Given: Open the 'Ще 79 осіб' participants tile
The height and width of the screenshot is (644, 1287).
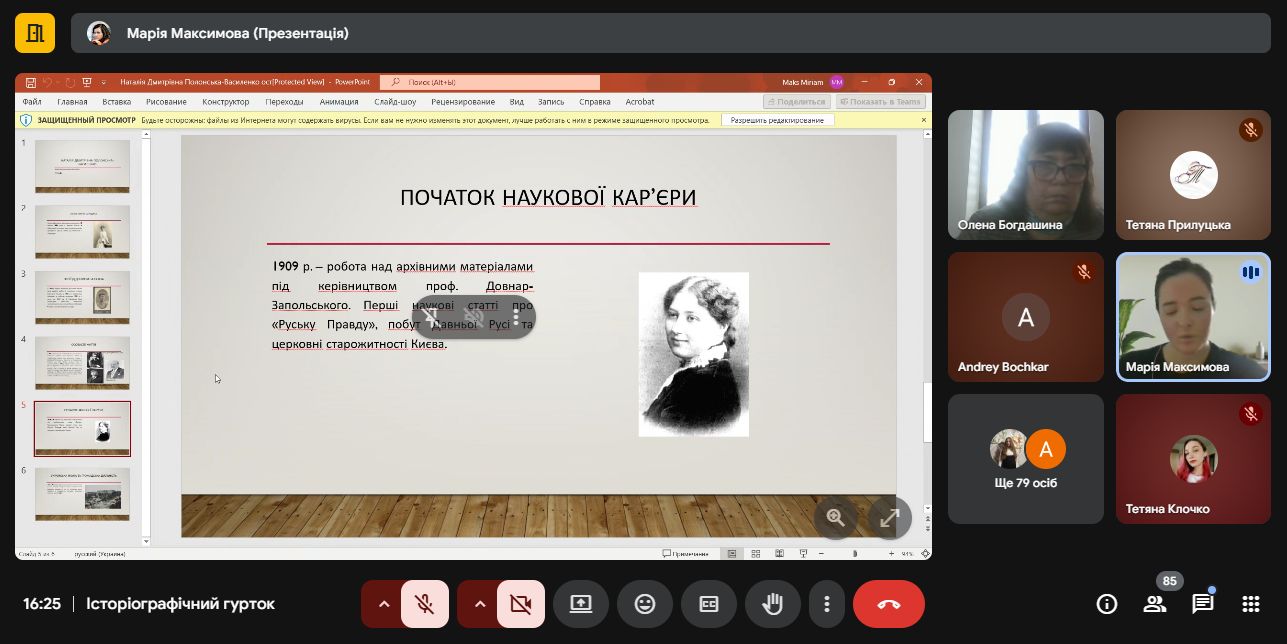Looking at the screenshot, I should point(1025,459).
